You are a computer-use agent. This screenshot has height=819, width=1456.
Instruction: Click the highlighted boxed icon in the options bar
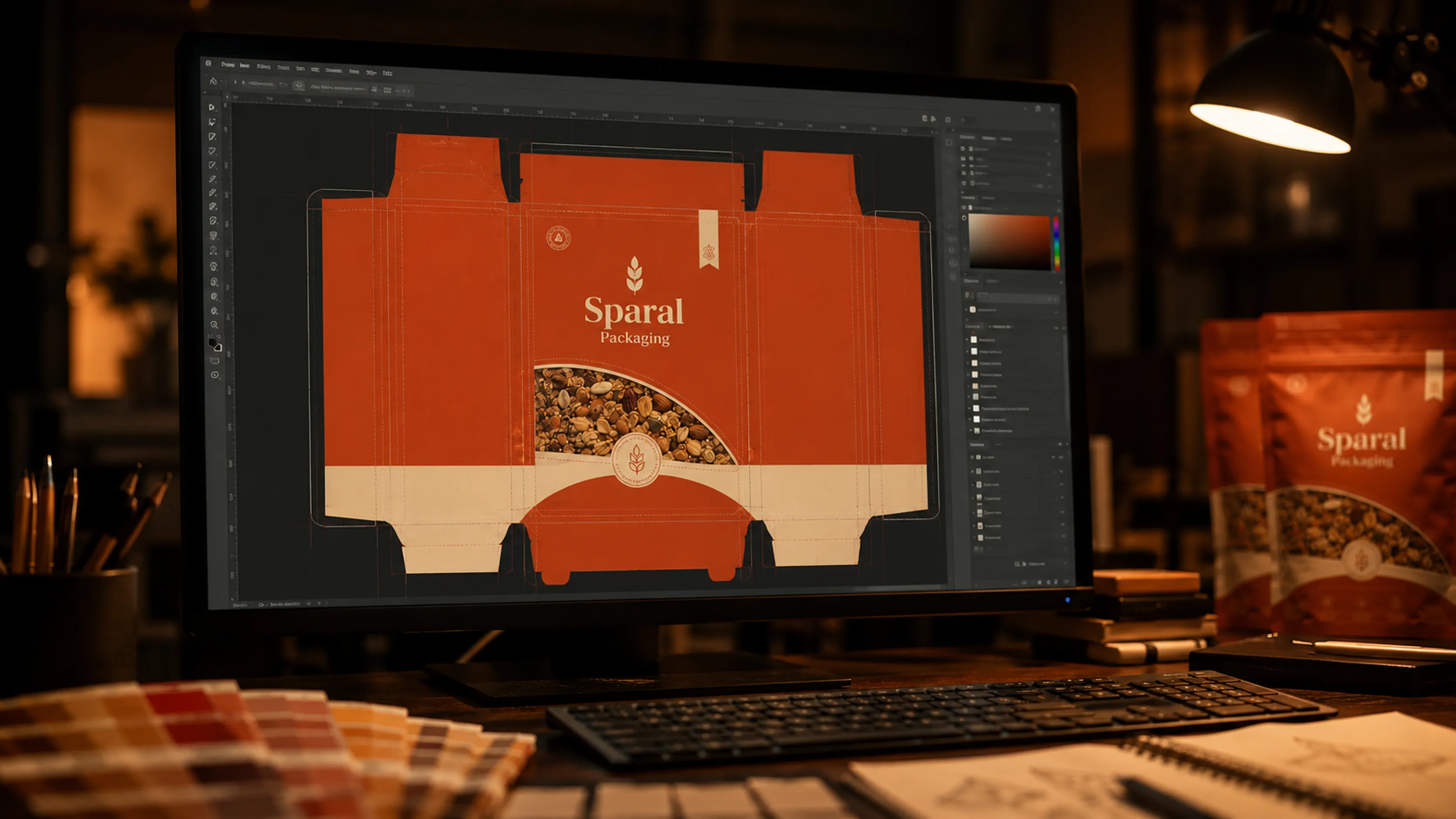click(x=298, y=86)
